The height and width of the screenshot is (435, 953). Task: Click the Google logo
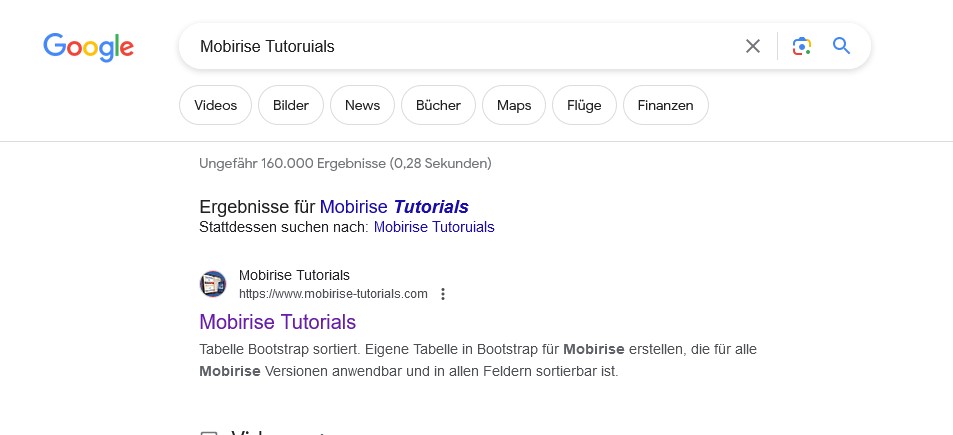pyautogui.click(x=88, y=46)
